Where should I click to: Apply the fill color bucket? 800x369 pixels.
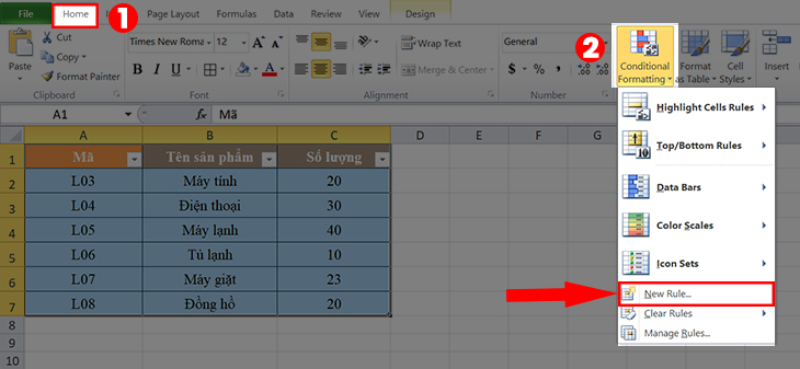[x=244, y=69]
